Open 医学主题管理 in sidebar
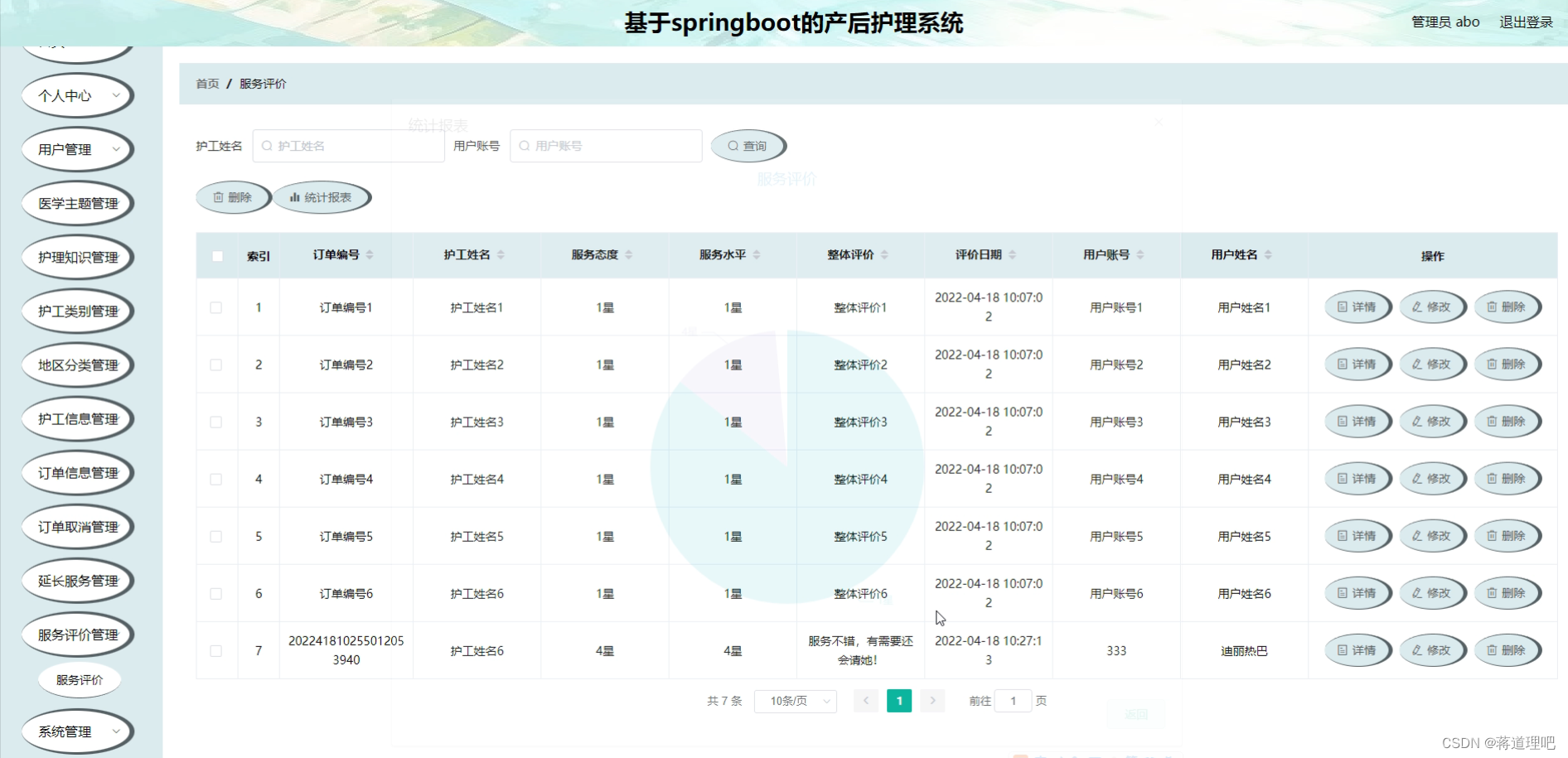Viewport: 1568px width, 758px height. pos(77,203)
